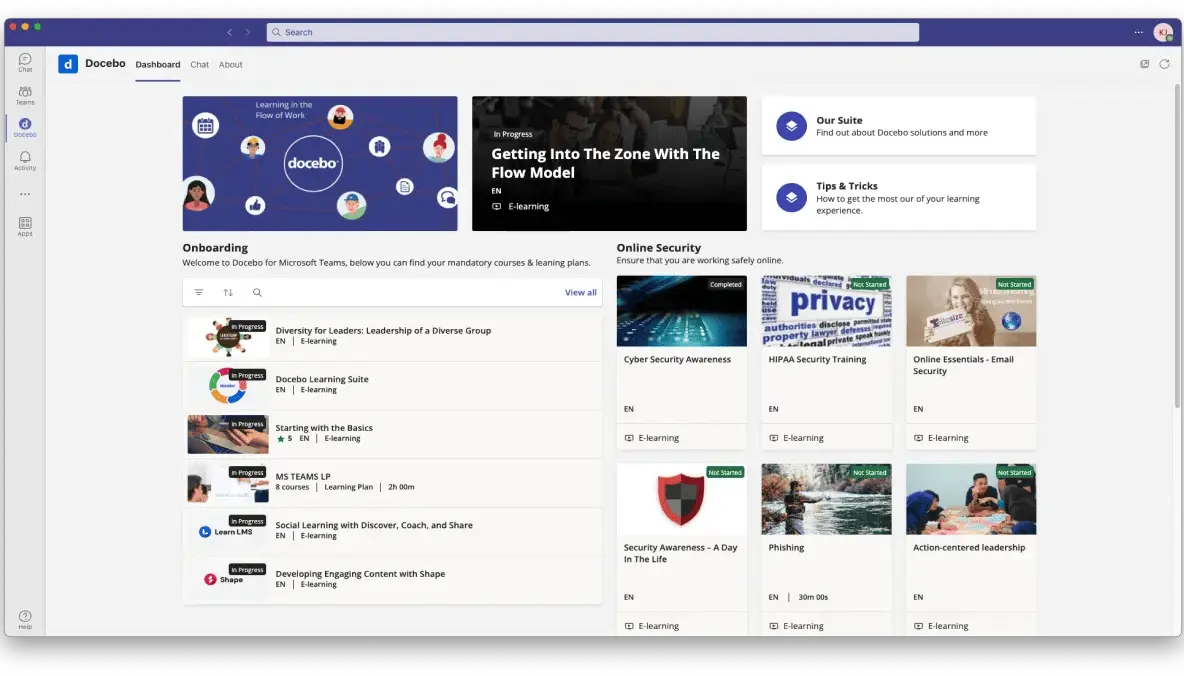Open Starting with the Basics course
Screen dimensions: 1184x676
tap(393, 434)
